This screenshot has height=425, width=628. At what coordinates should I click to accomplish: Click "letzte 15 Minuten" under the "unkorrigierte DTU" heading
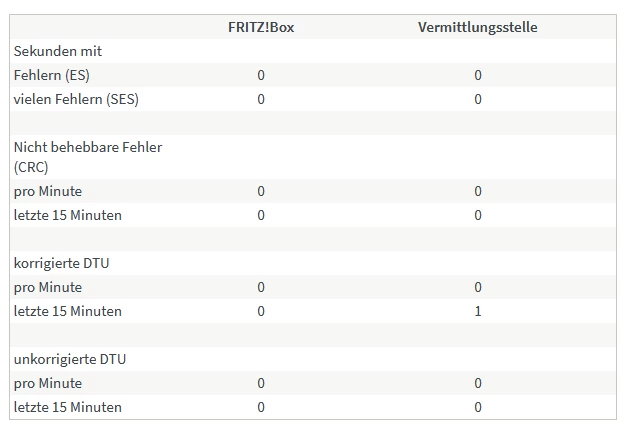pos(68,407)
